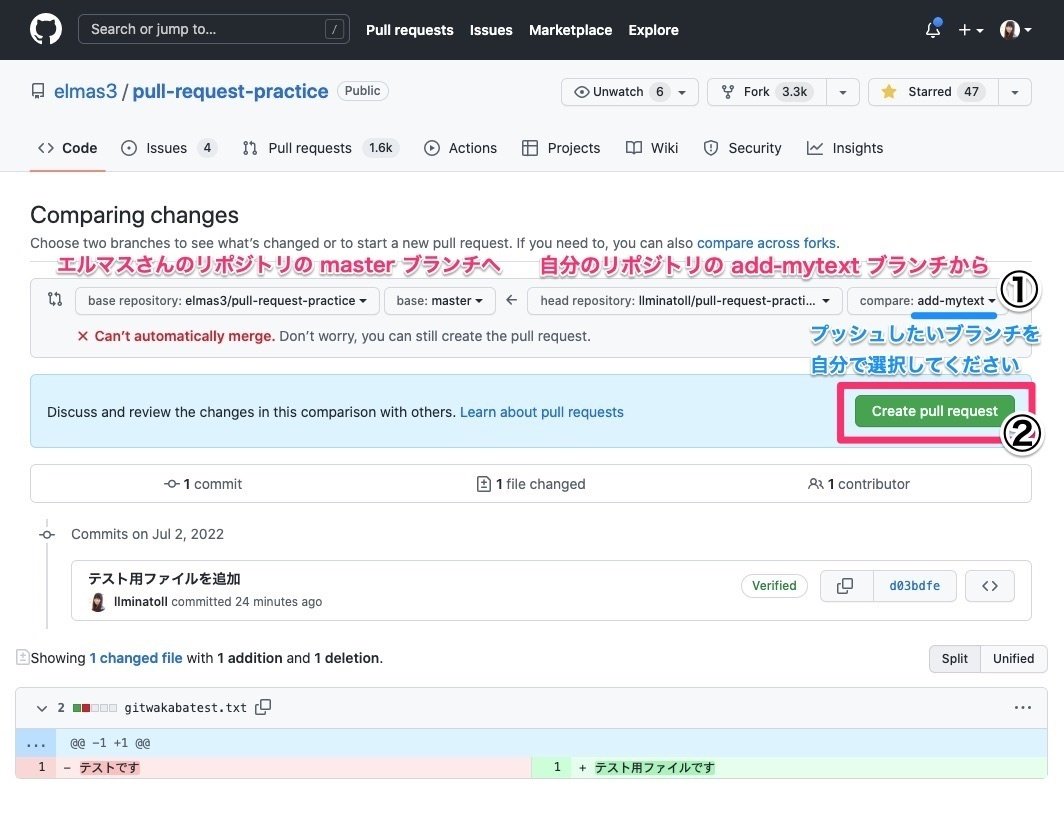The height and width of the screenshot is (823, 1064).
Task: Expand the star lists dropdown arrow
Action: point(1014,92)
